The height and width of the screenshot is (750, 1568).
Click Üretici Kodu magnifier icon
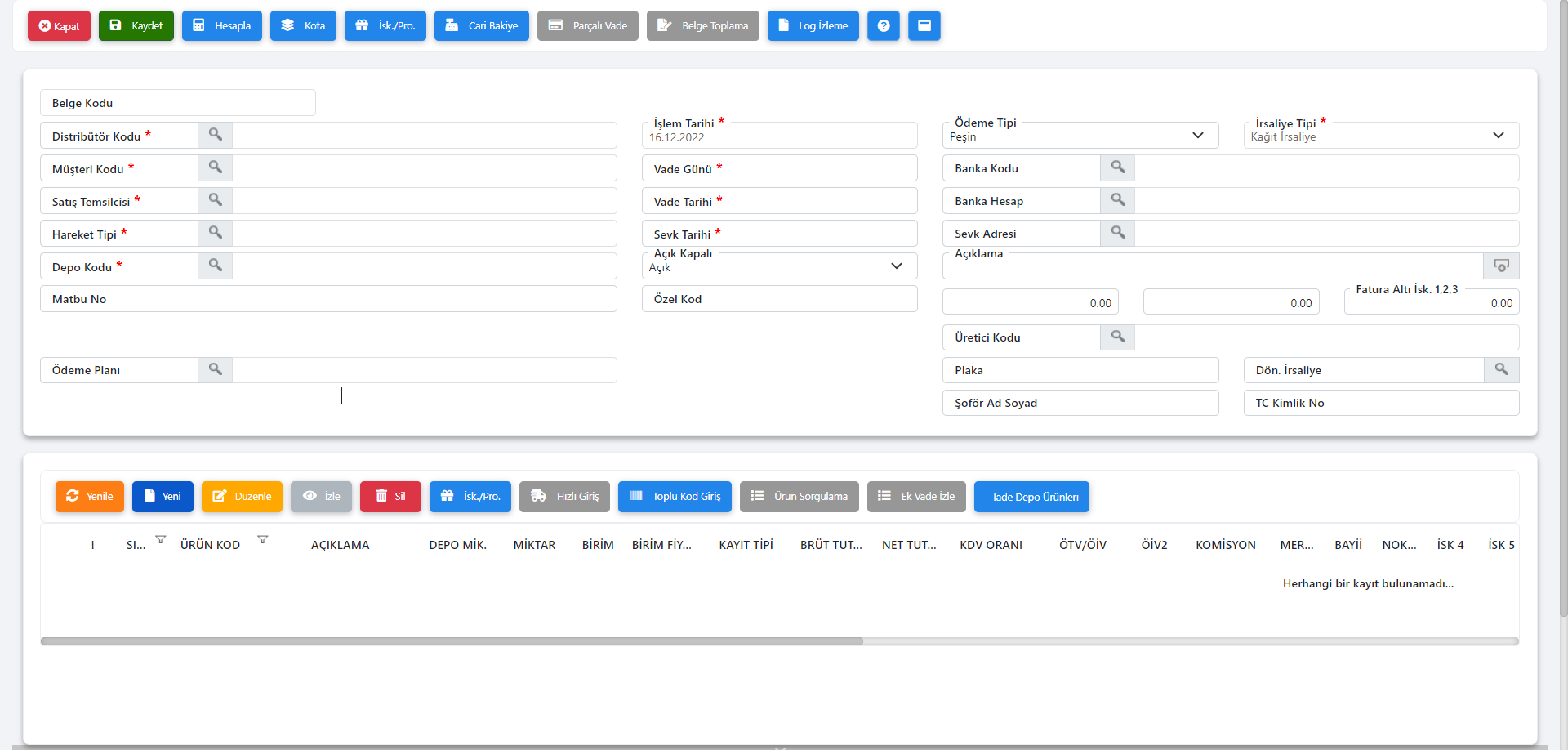[x=1117, y=337]
